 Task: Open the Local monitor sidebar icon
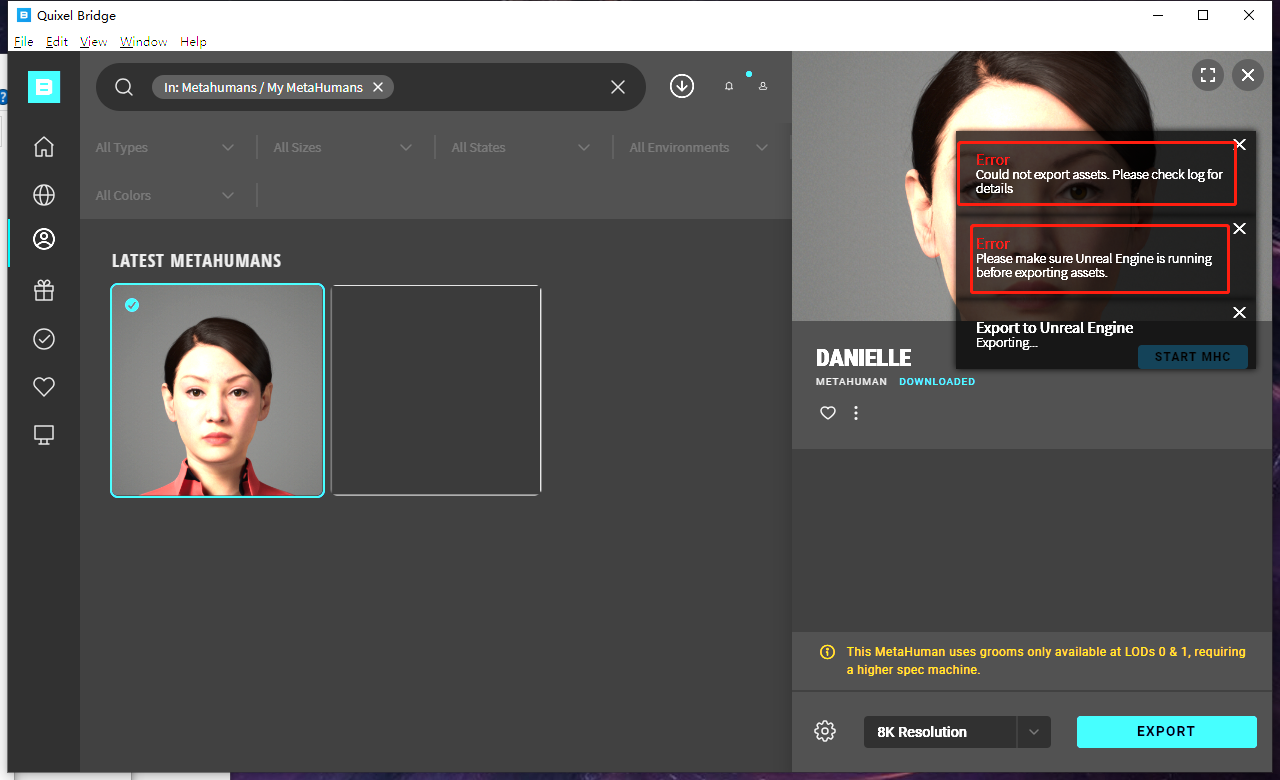pyautogui.click(x=44, y=435)
